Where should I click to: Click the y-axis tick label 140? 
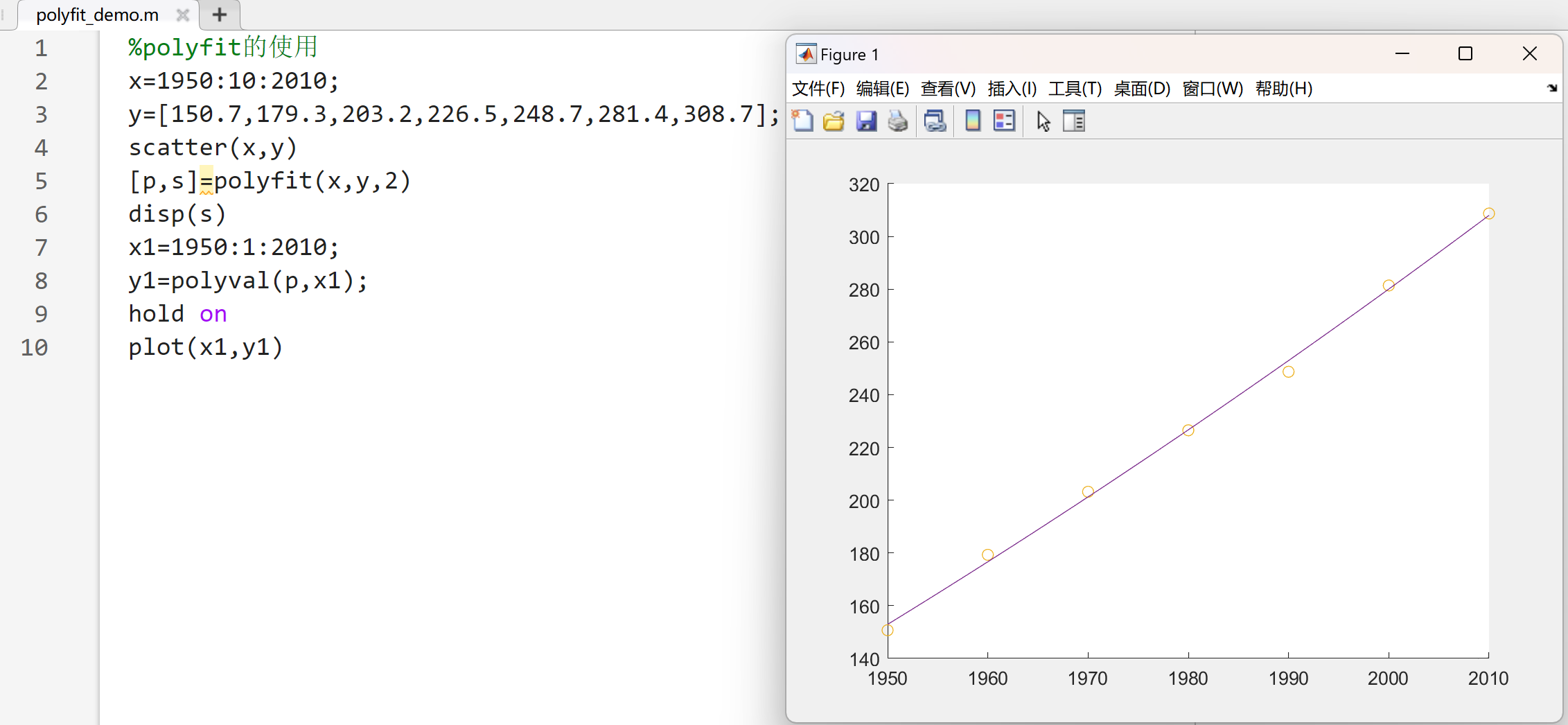click(x=864, y=659)
